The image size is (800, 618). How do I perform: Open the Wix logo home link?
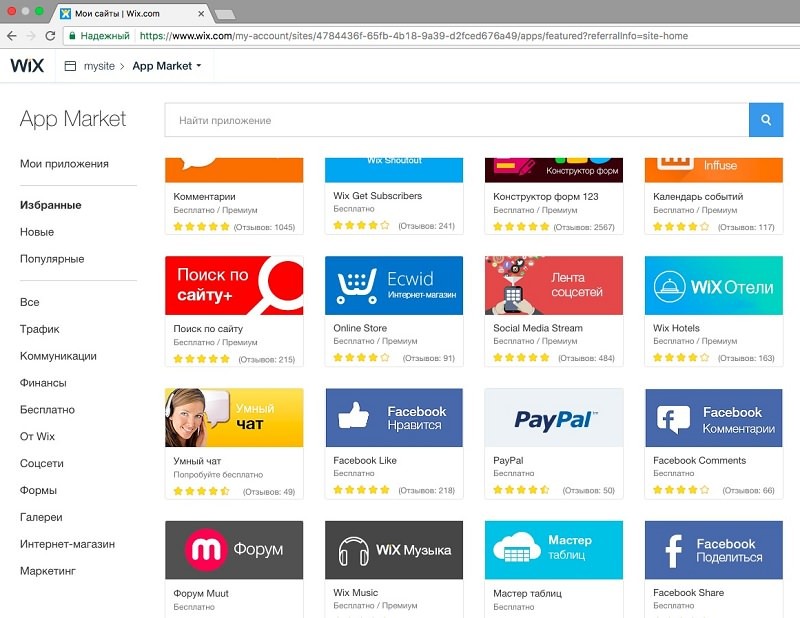pyautogui.click(x=26, y=66)
